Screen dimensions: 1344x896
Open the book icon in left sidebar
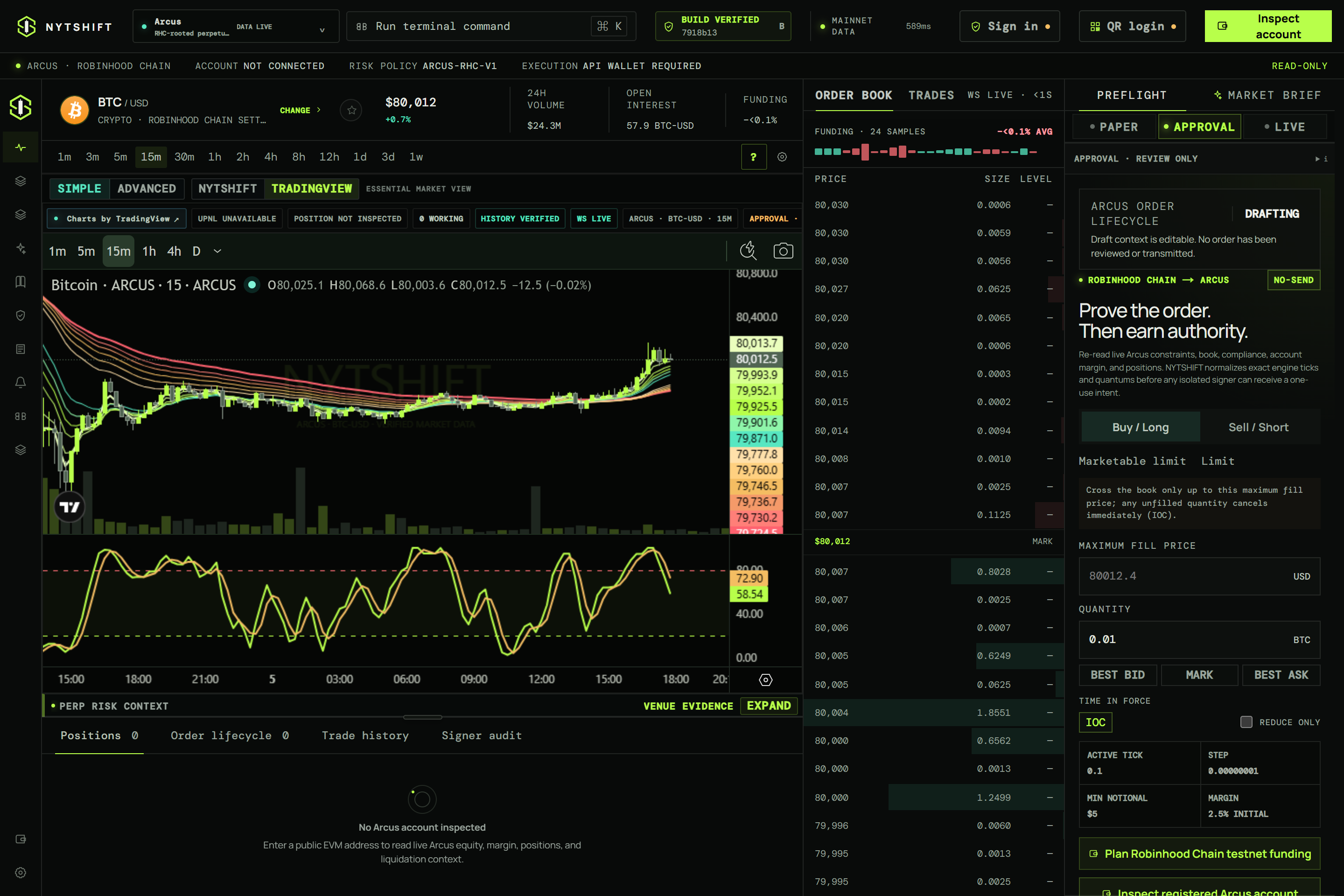[x=21, y=282]
